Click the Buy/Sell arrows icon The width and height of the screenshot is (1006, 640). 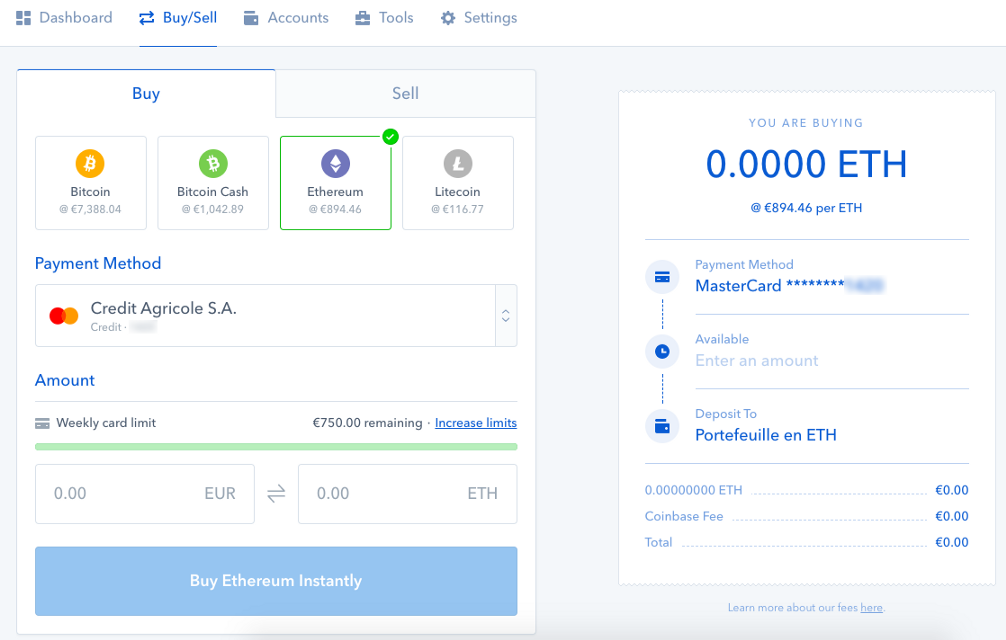pyautogui.click(x=147, y=18)
